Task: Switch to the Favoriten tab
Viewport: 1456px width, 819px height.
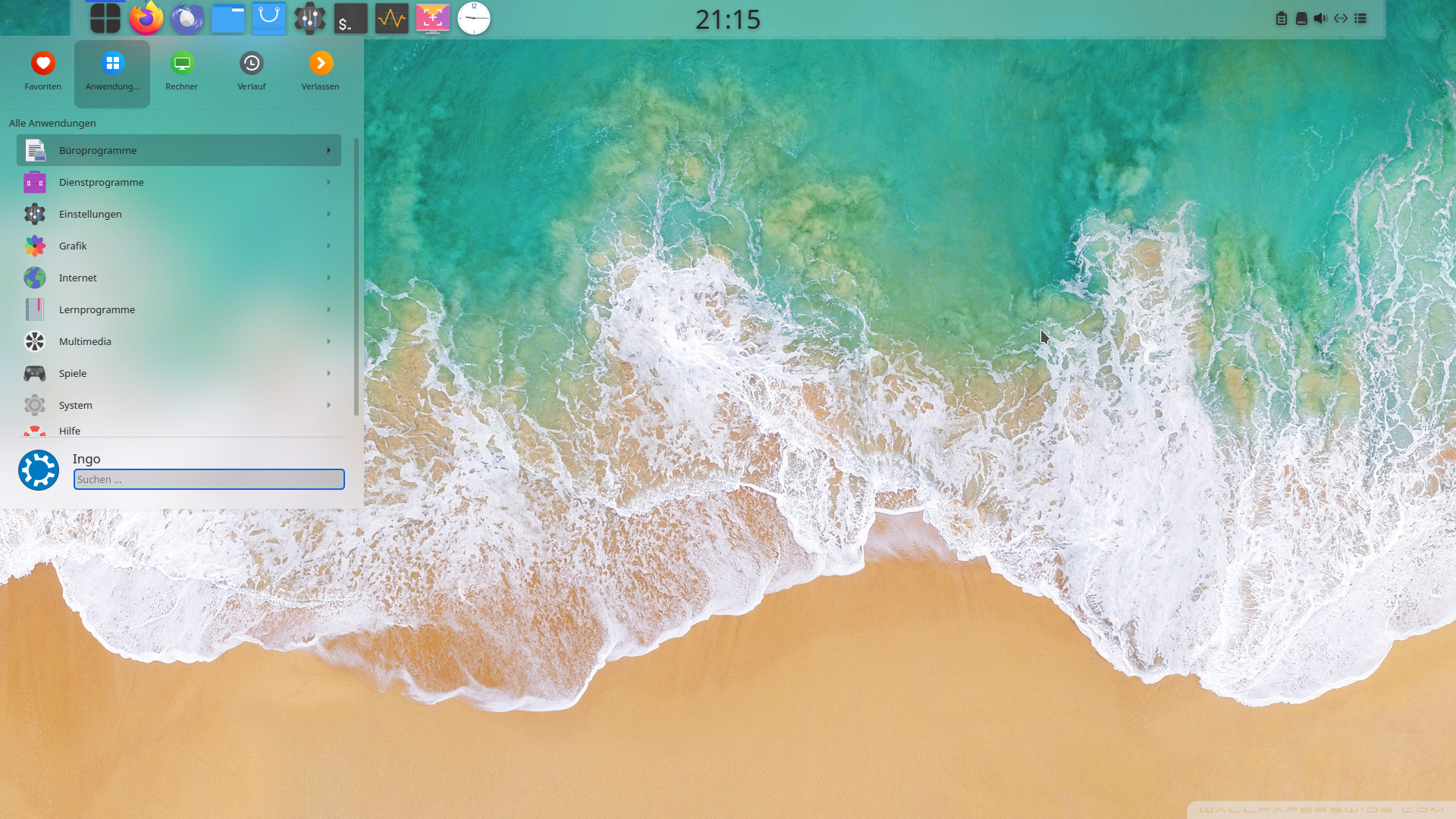Action: click(x=42, y=72)
